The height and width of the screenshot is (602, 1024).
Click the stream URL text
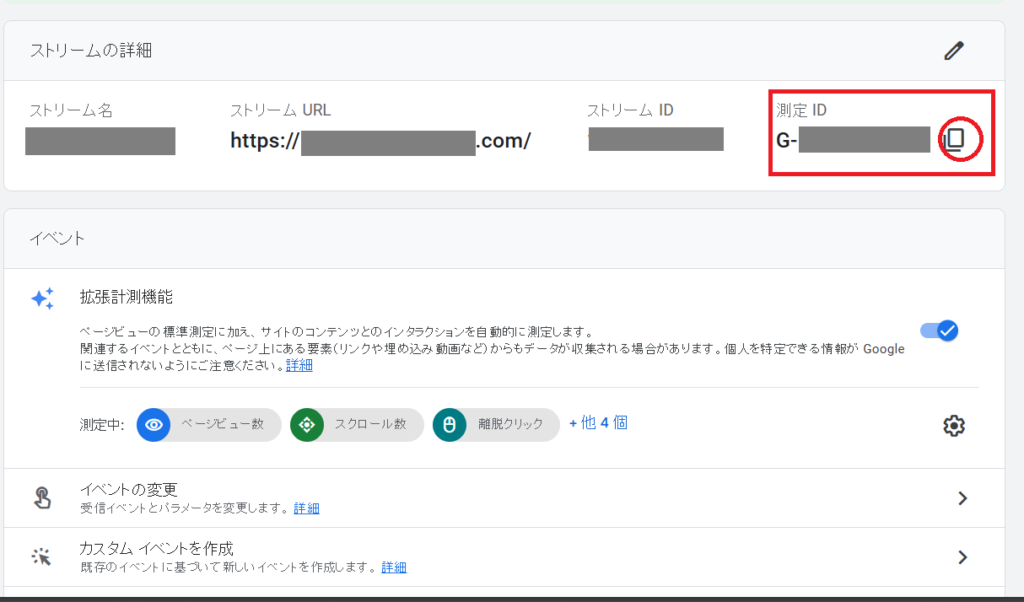(380, 140)
